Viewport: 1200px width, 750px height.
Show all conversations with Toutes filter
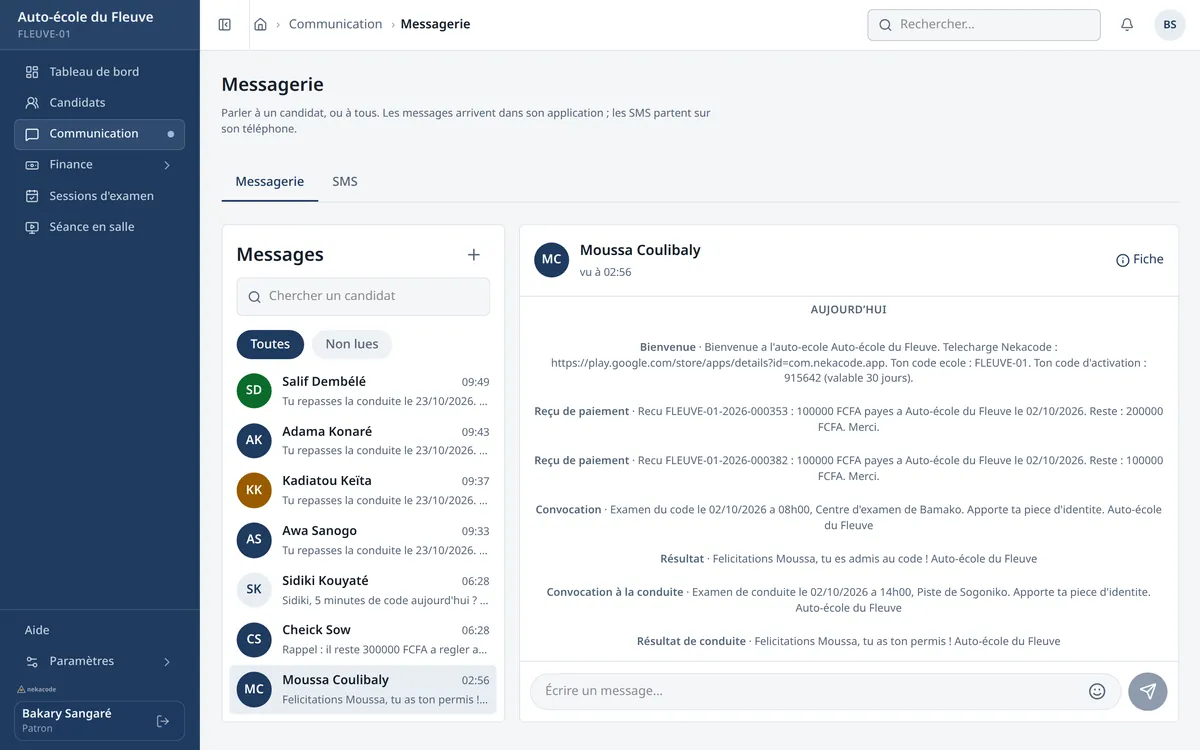coord(270,344)
